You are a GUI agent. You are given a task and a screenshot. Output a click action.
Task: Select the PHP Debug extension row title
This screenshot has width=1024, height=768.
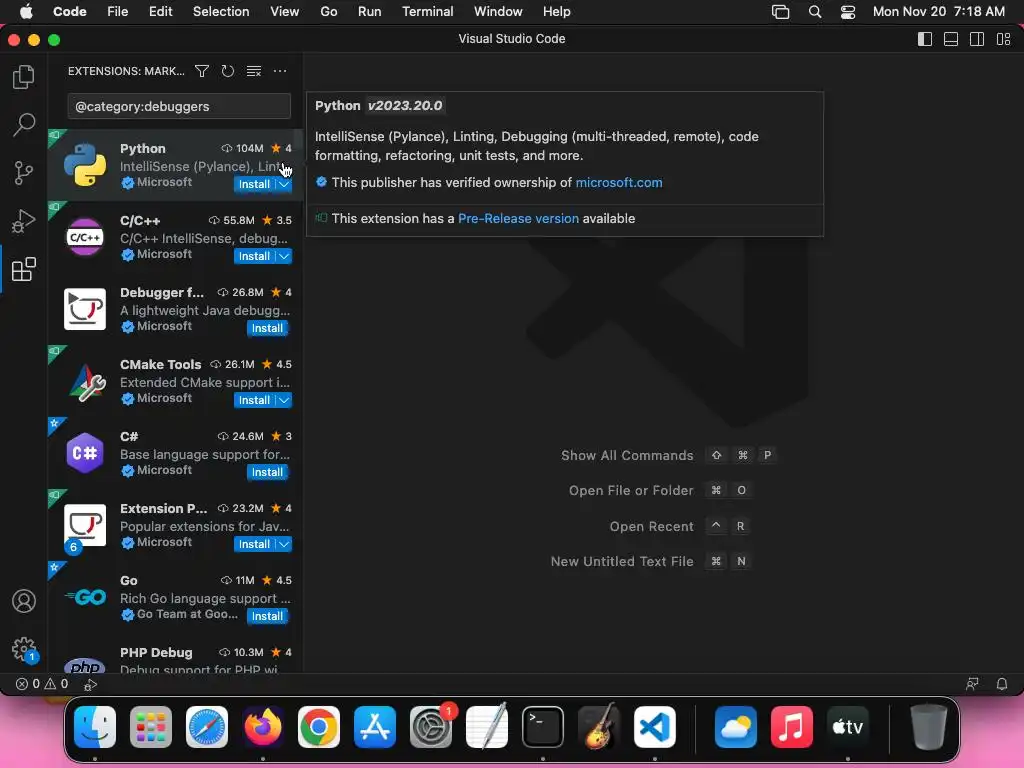coord(156,652)
